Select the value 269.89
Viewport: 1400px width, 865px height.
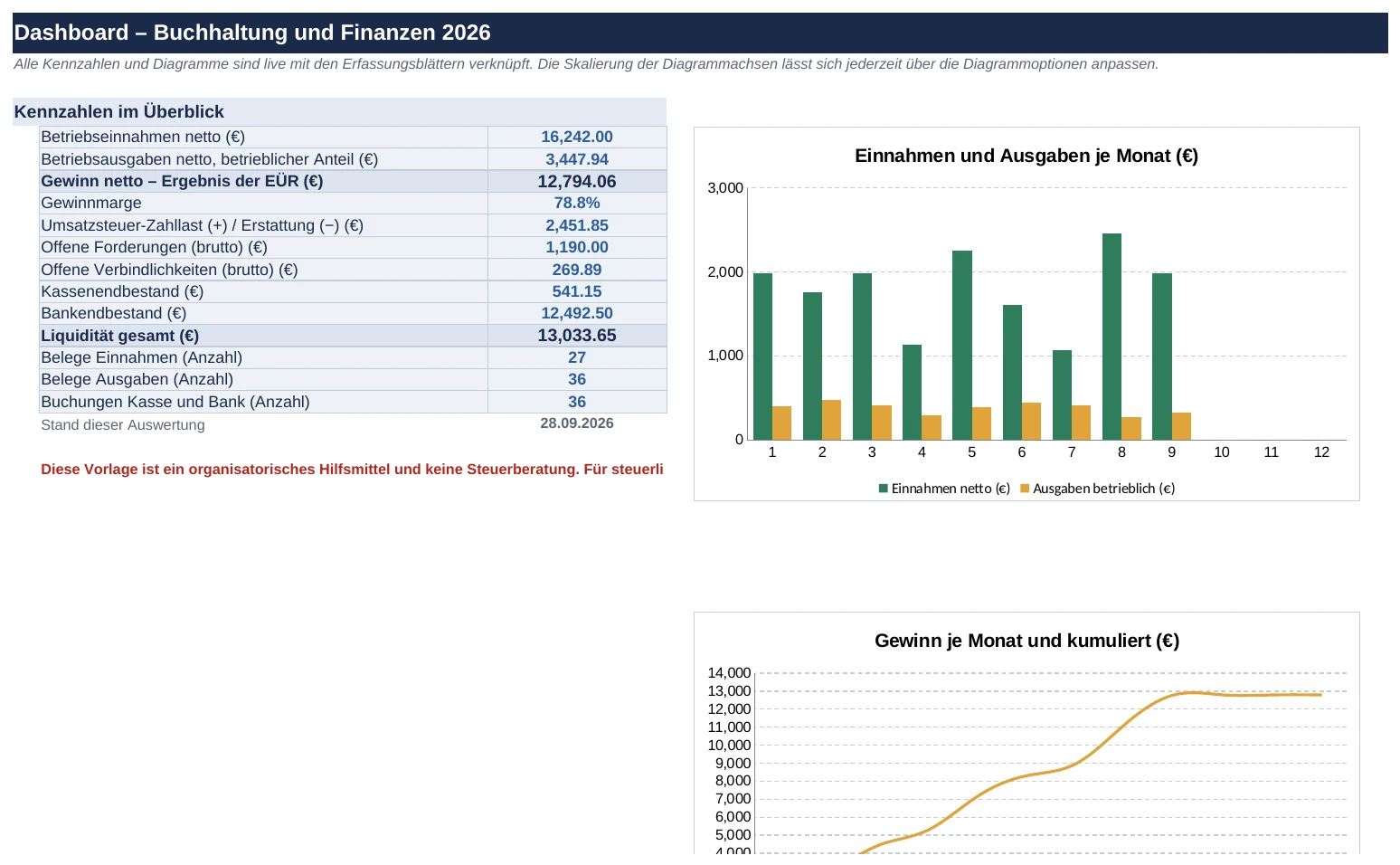577,270
